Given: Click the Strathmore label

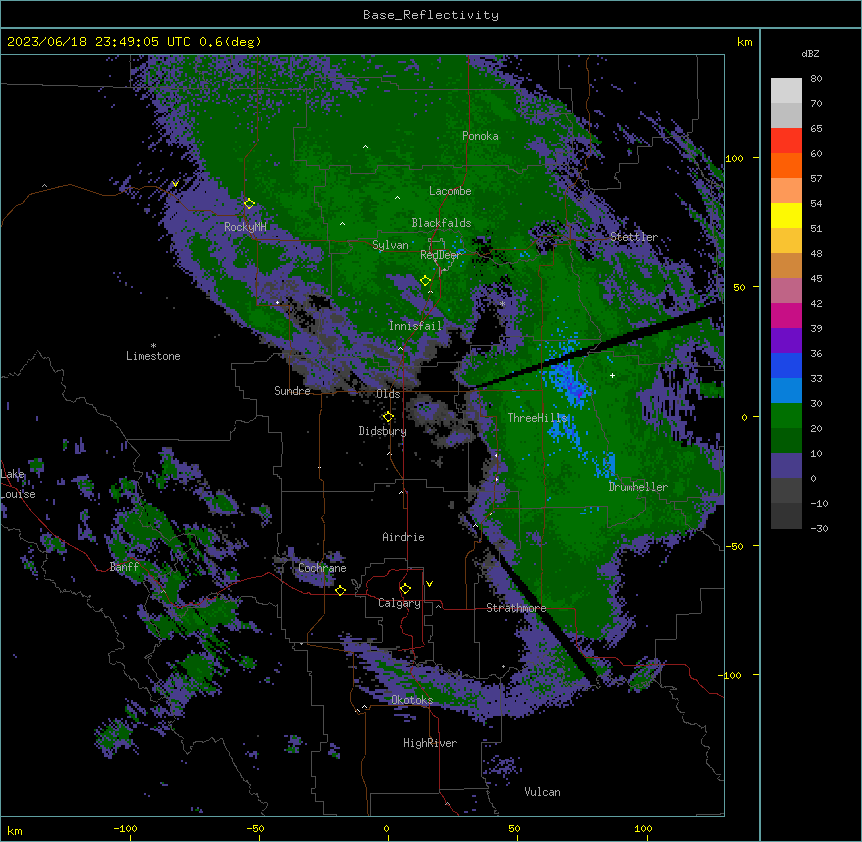Looking at the screenshot, I should pyautogui.click(x=516, y=608).
